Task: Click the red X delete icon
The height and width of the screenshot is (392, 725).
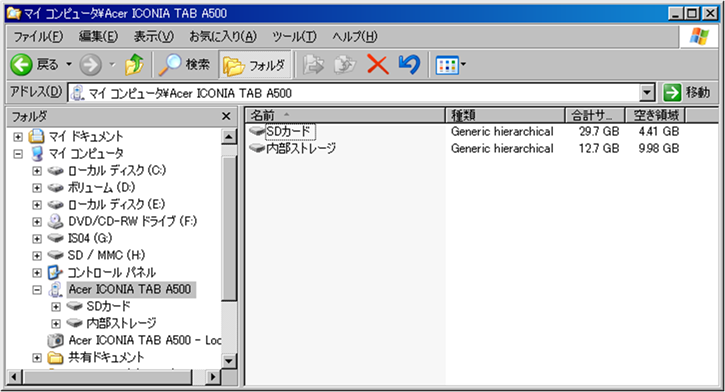Action: pyautogui.click(x=377, y=65)
